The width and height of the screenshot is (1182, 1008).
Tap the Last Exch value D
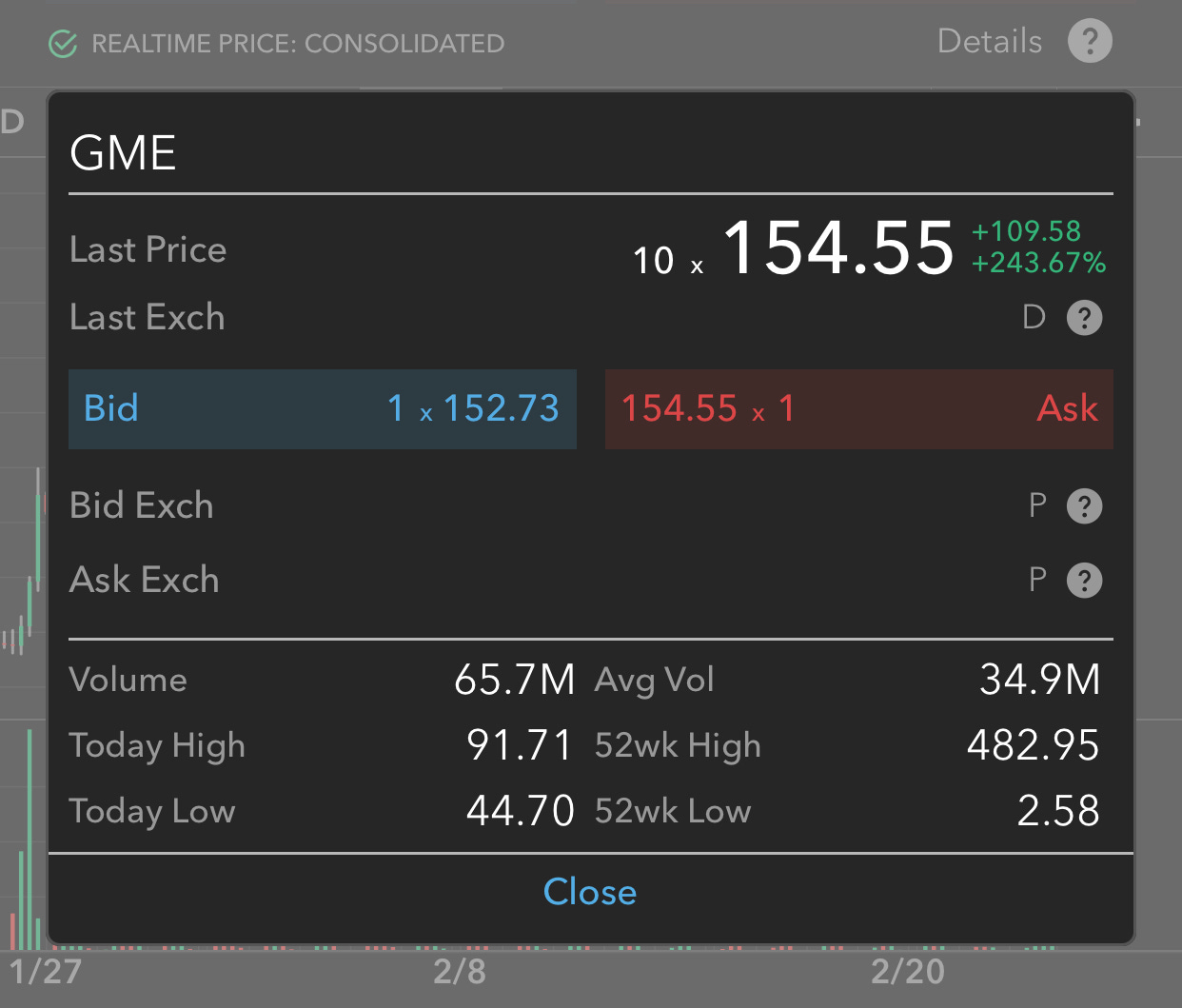[1034, 317]
